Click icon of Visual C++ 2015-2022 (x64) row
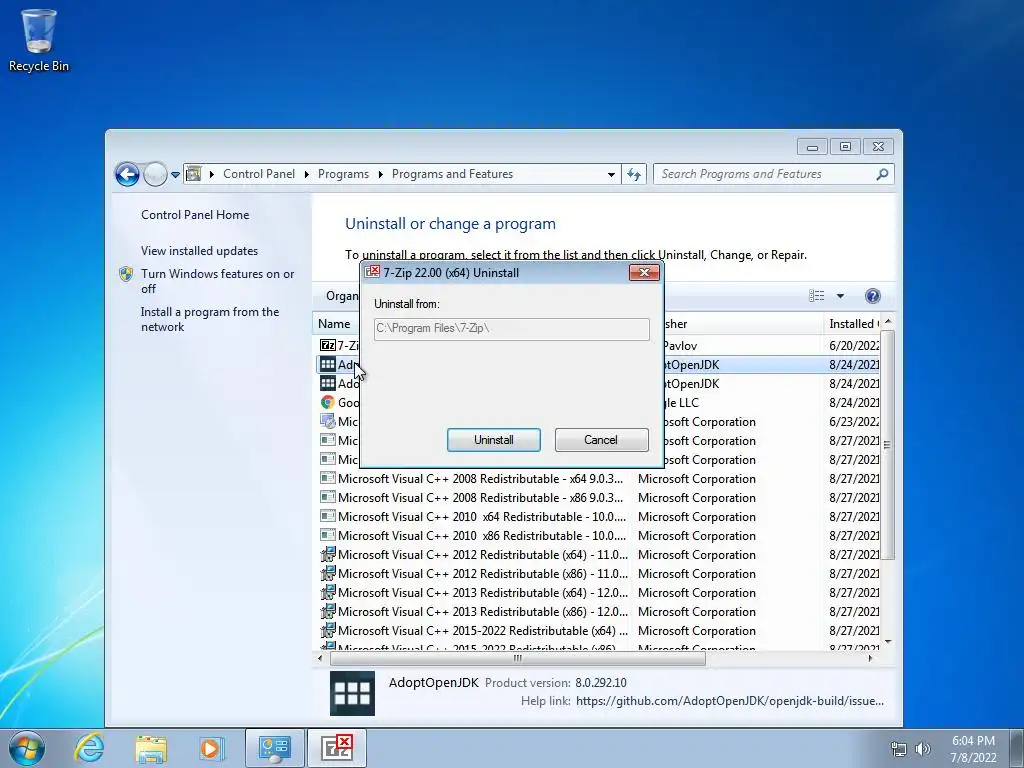This screenshot has width=1024, height=768. point(327,630)
